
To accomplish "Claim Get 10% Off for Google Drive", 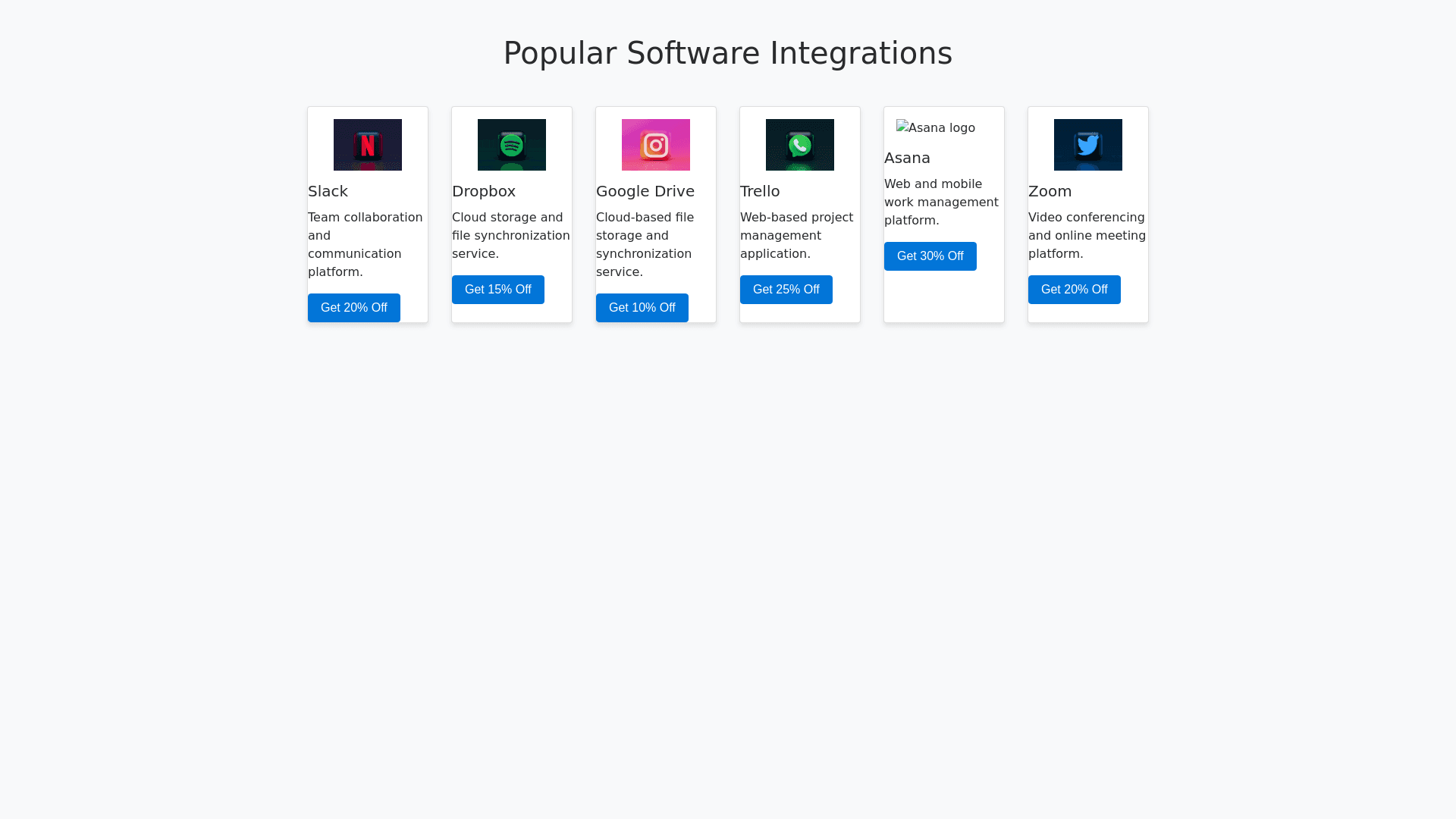I will coord(642,308).
